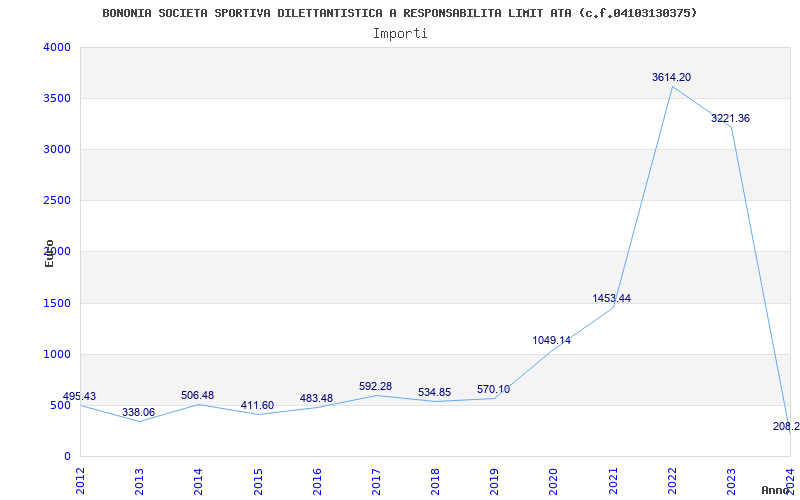Click the 411.60 data label

click(x=257, y=406)
